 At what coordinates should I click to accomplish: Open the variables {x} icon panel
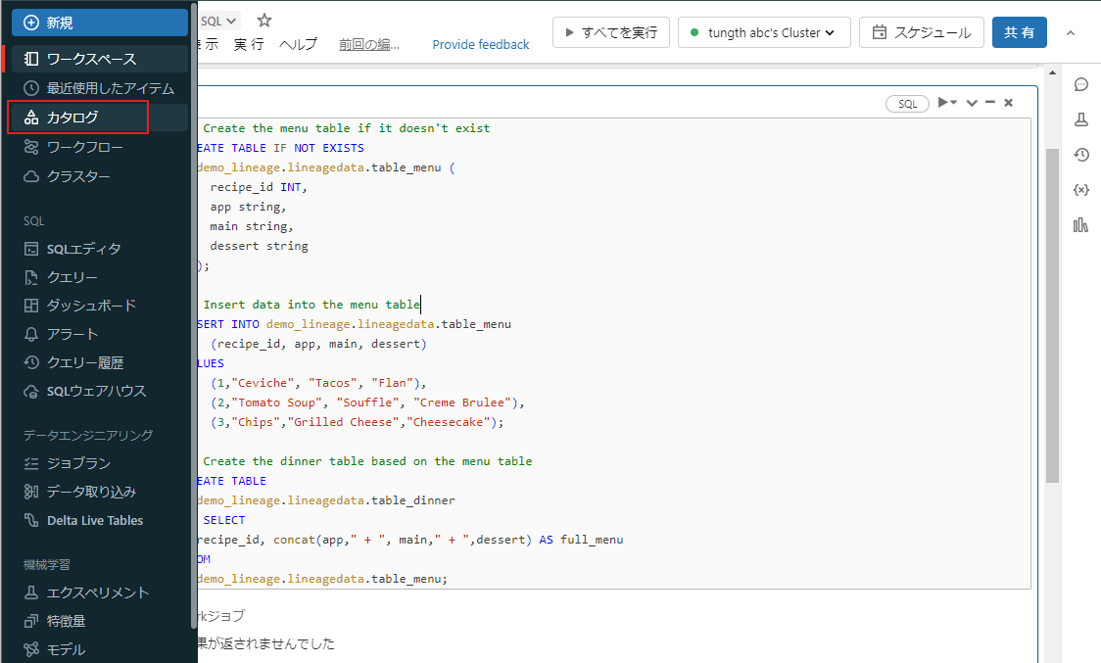[x=1080, y=190]
